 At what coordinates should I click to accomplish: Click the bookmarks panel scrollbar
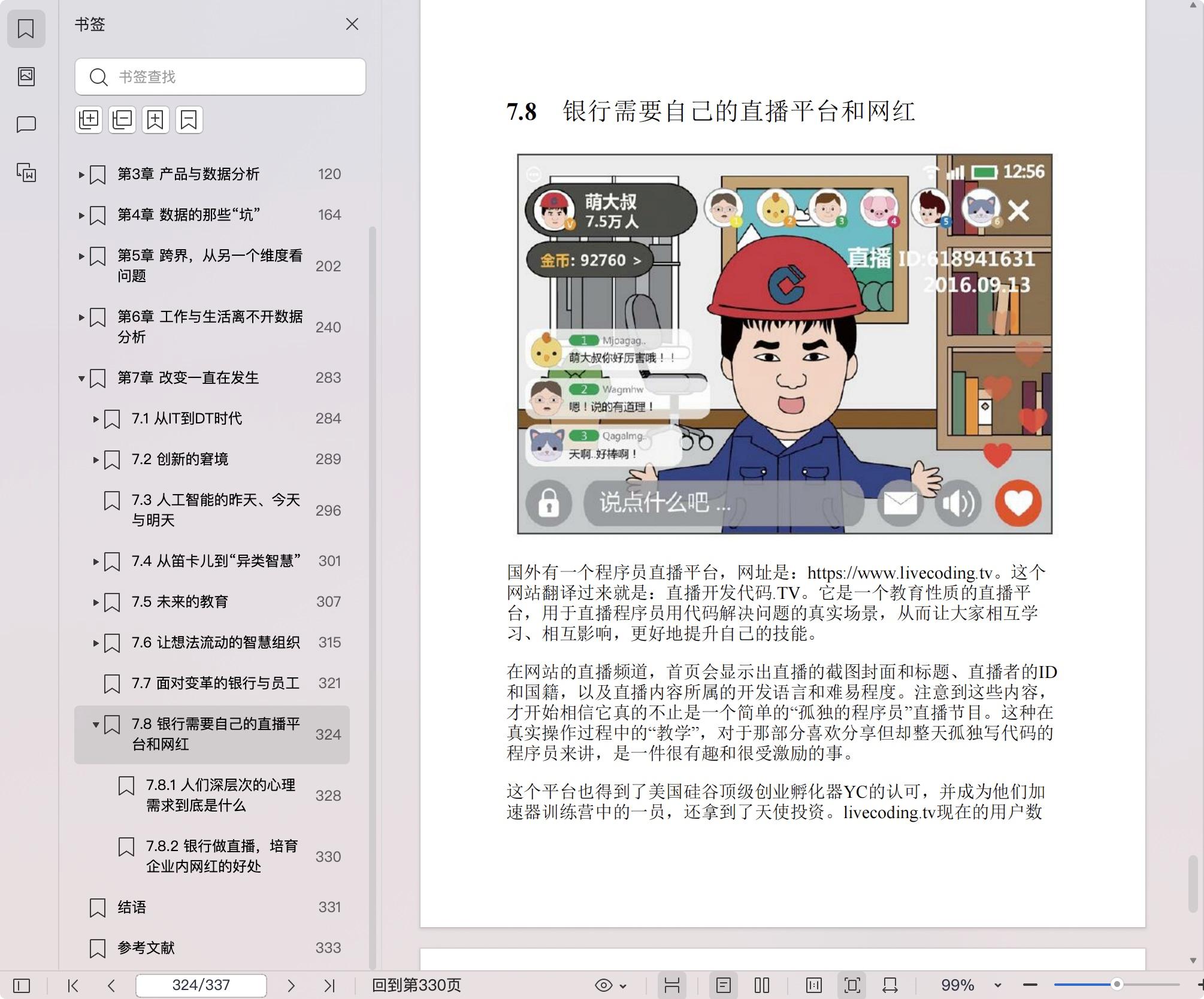click(373, 598)
